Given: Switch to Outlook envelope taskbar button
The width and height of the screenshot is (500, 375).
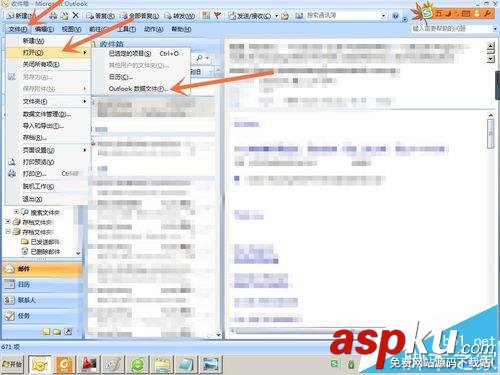Looking at the screenshot, I should (x=39, y=365).
